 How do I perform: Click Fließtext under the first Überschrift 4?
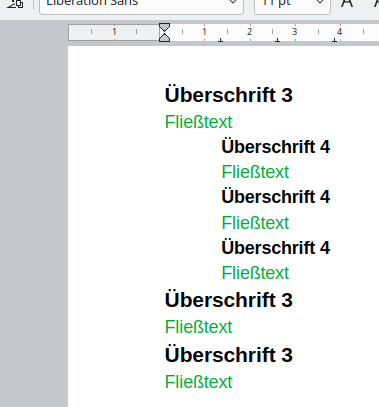255,172
